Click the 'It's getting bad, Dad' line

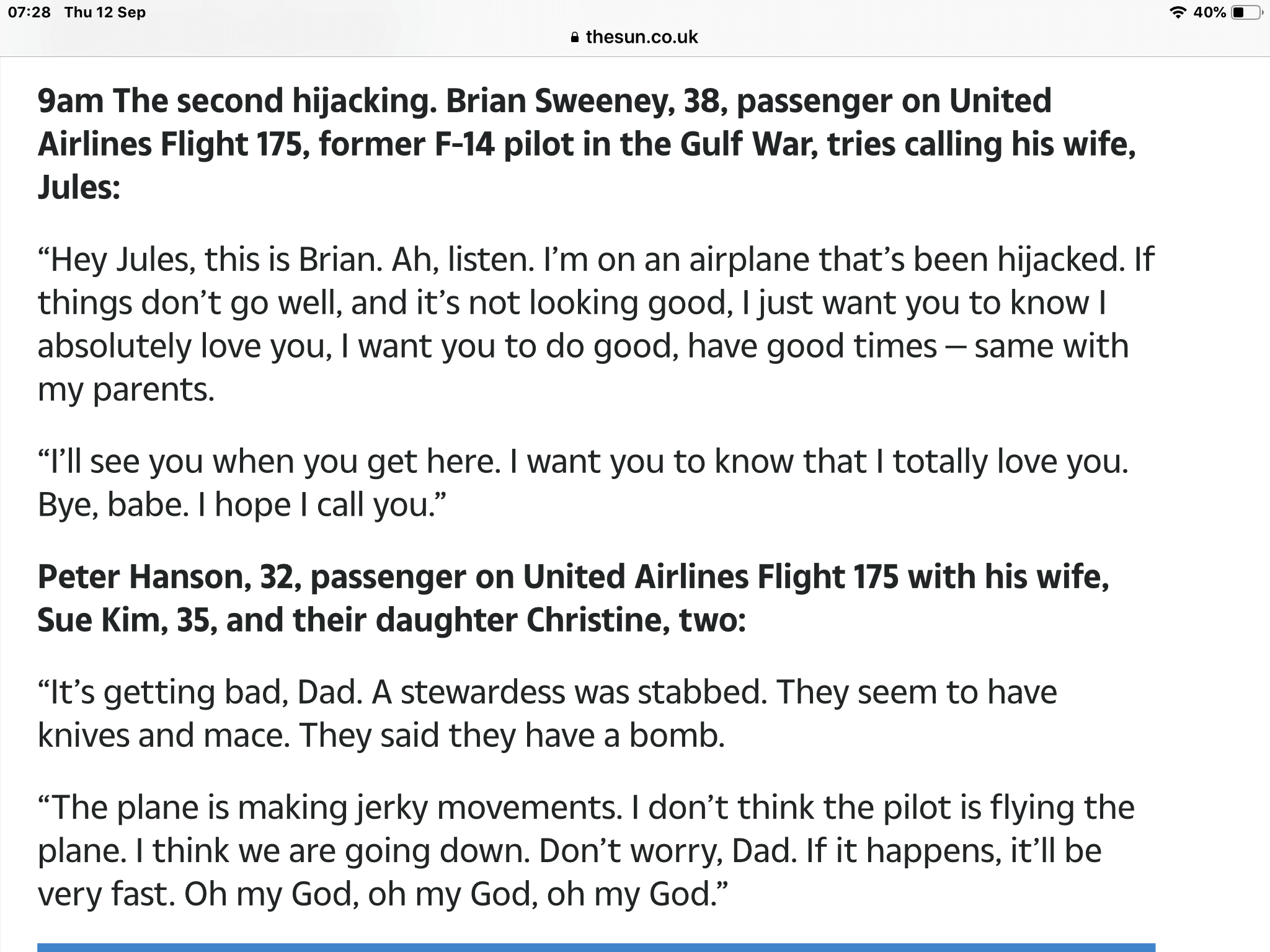click(x=547, y=692)
